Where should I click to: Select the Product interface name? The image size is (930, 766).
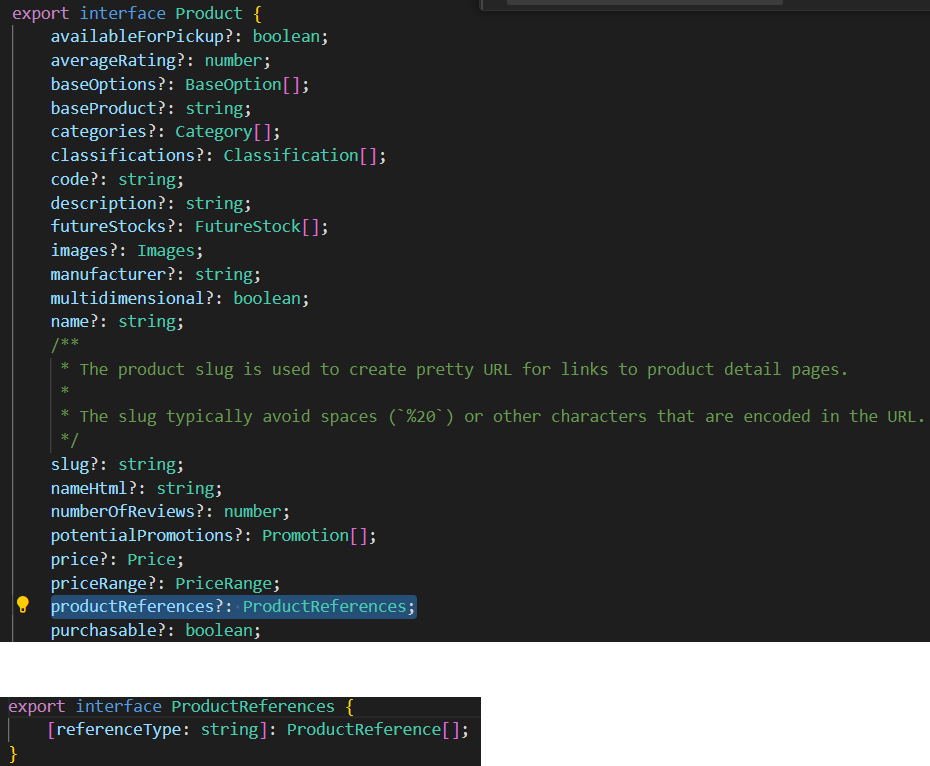pos(209,13)
